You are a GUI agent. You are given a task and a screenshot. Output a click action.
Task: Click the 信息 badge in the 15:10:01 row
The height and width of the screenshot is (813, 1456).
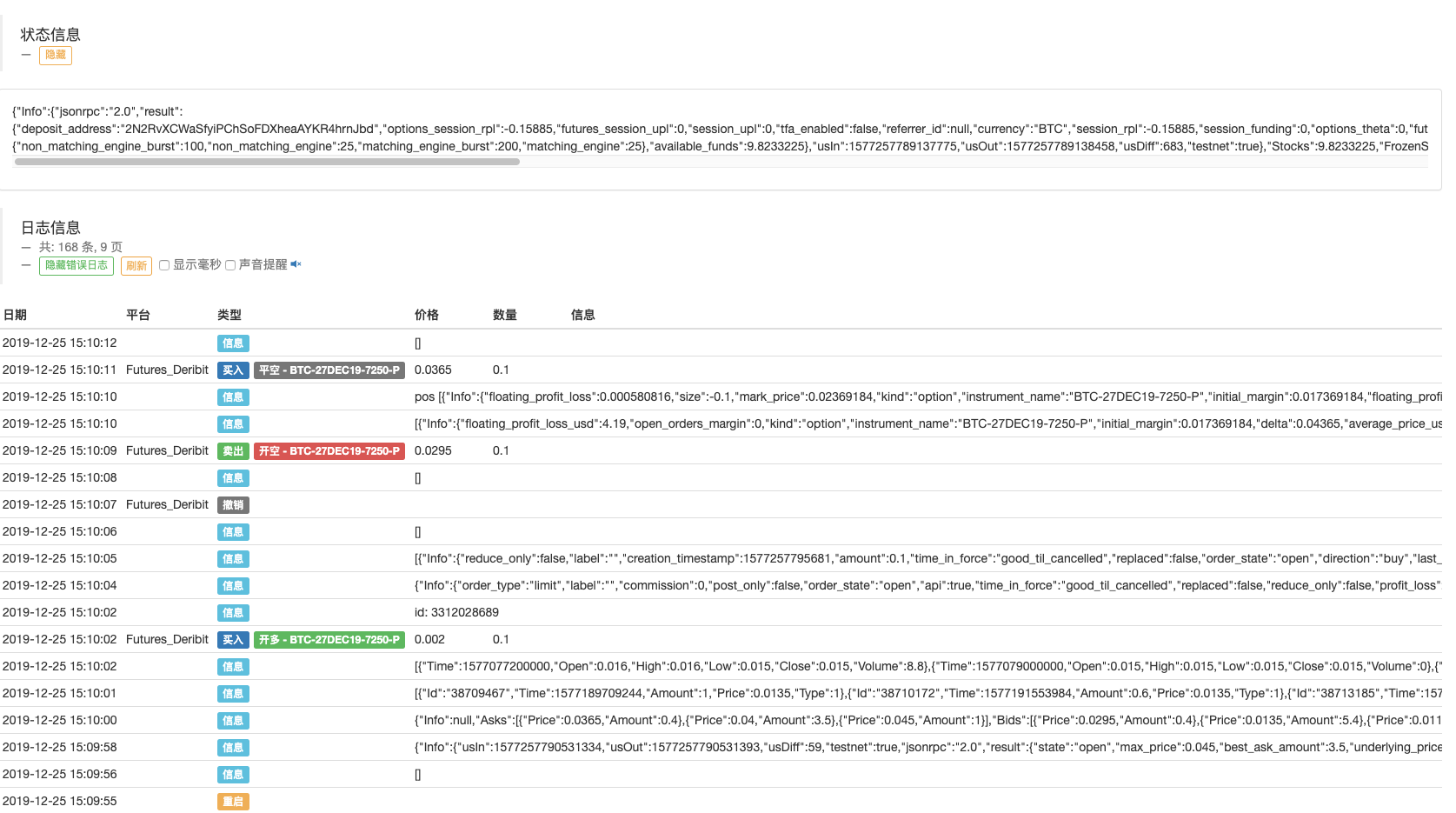233,694
